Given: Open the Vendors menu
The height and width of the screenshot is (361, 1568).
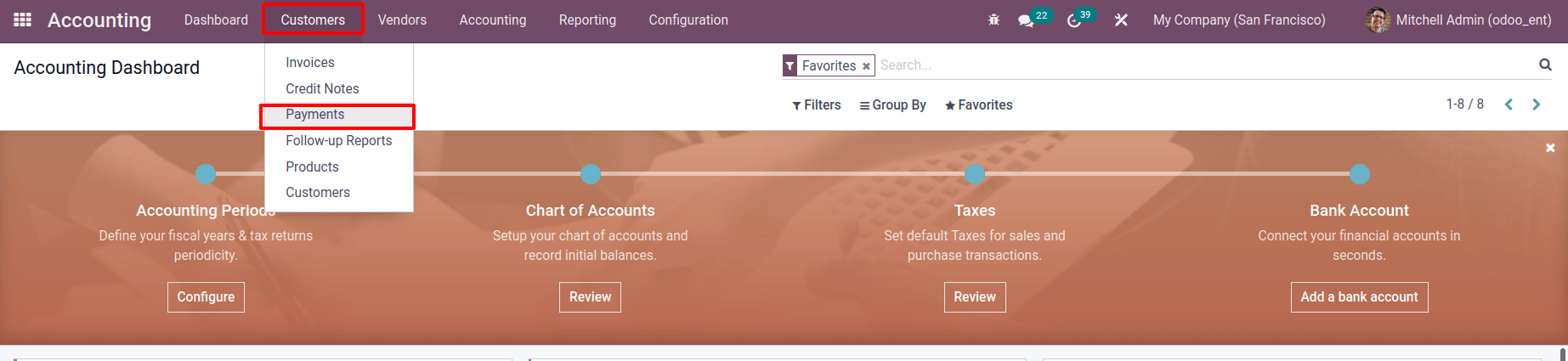Looking at the screenshot, I should coord(402,20).
